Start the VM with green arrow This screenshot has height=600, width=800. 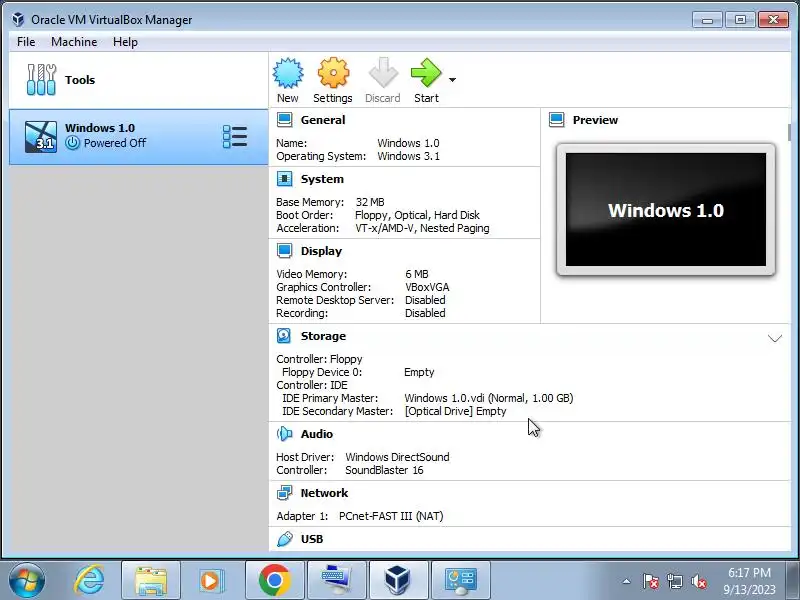(x=426, y=73)
